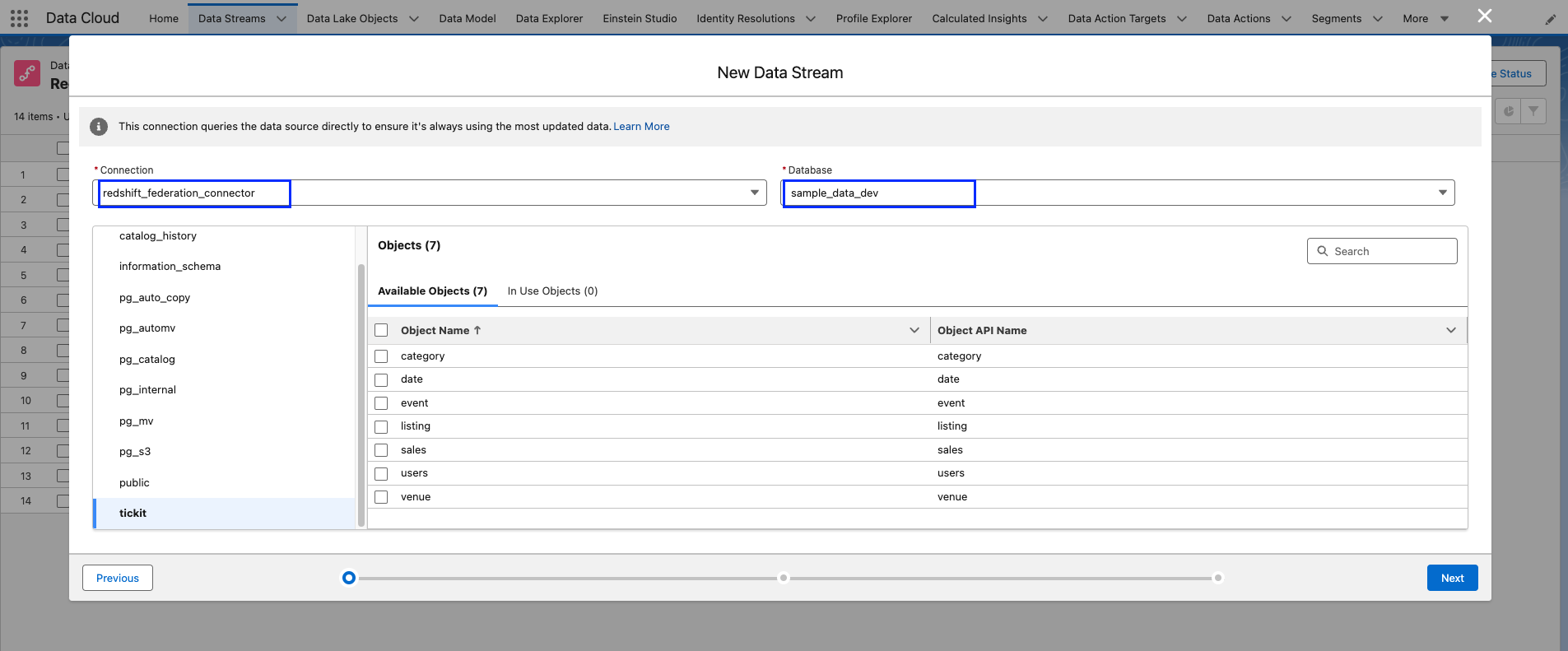Open the Object Name column menu chevron

(914, 330)
